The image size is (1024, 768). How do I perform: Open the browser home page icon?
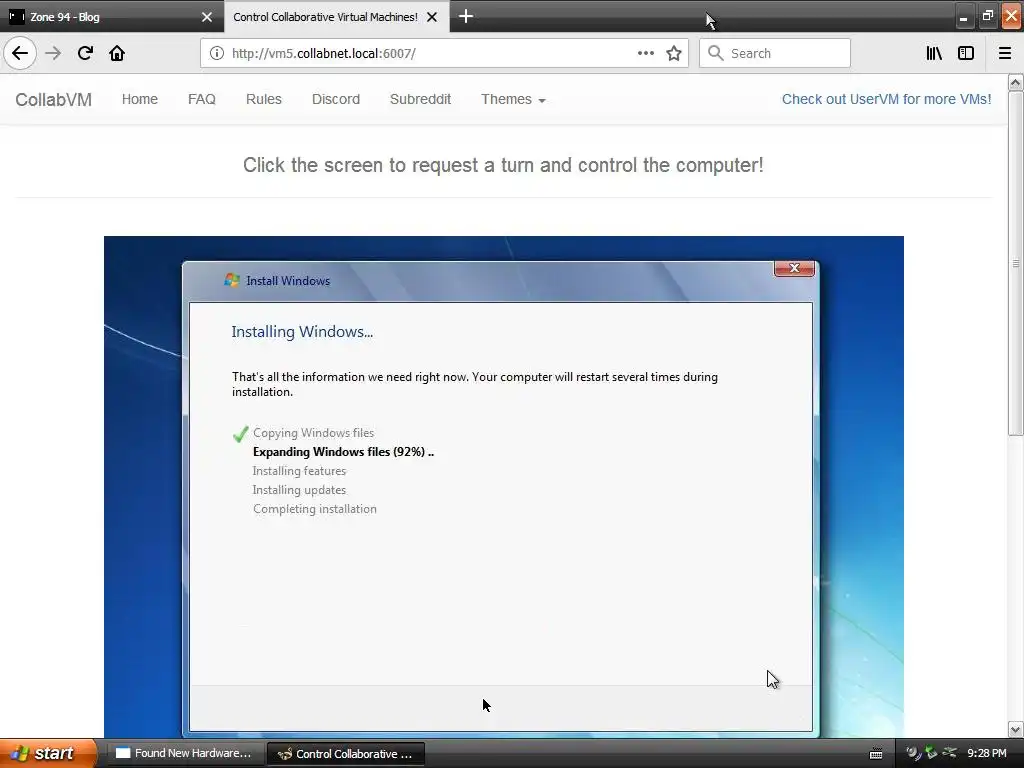point(117,53)
